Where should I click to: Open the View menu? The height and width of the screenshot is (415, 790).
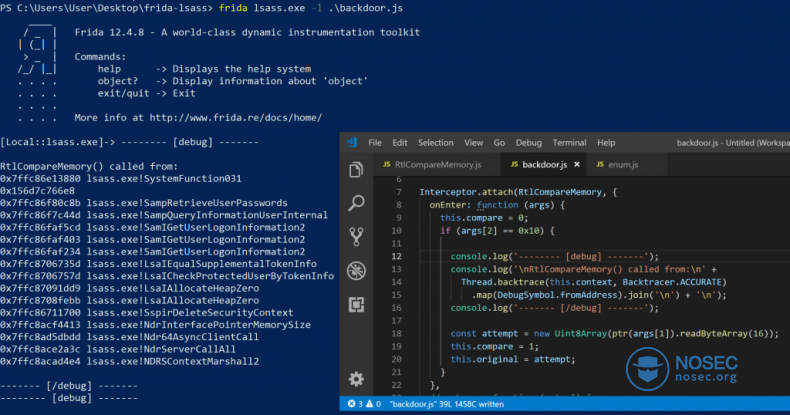(x=473, y=143)
